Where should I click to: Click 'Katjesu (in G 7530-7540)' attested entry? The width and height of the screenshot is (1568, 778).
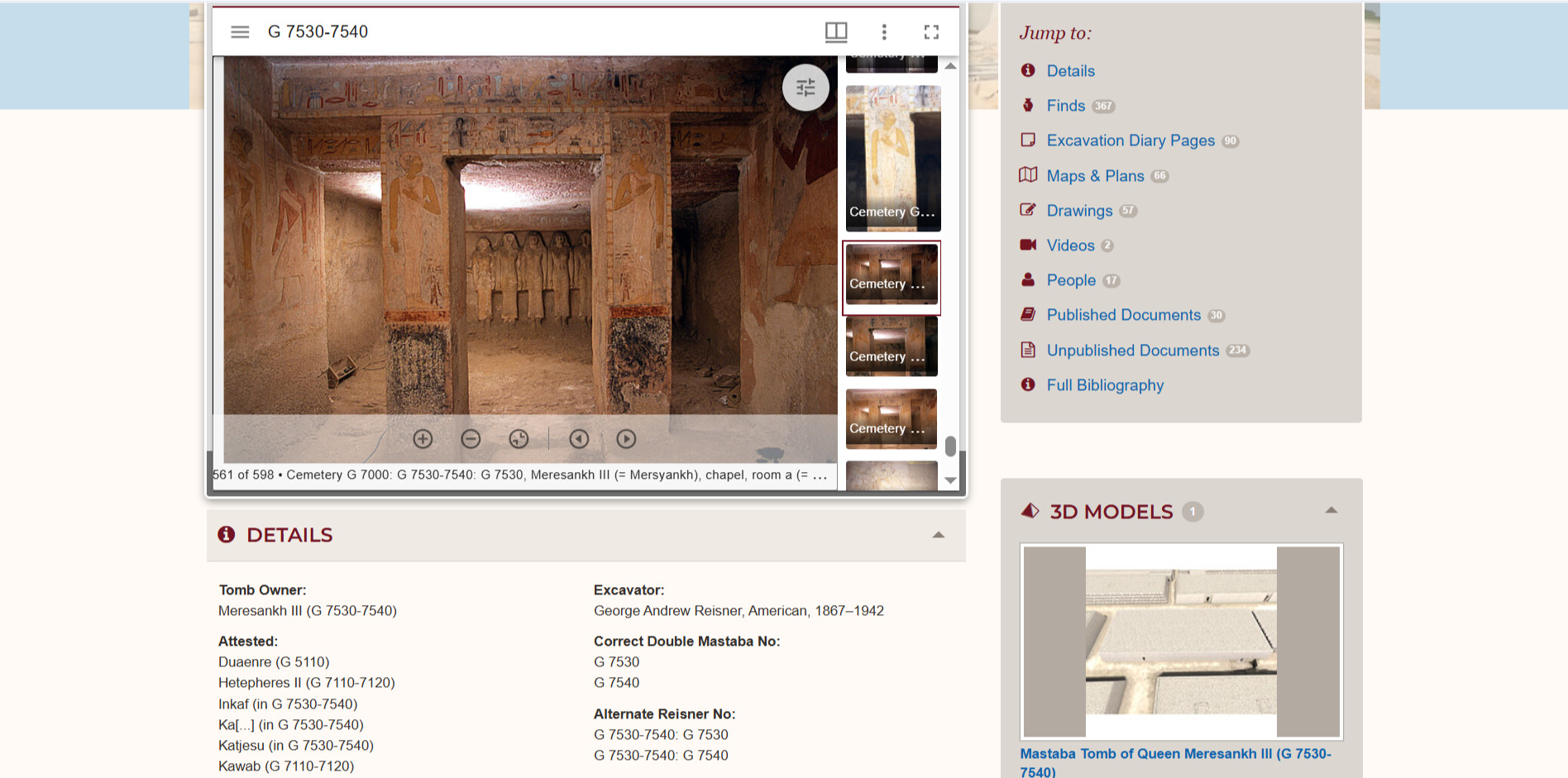tap(296, 746)
